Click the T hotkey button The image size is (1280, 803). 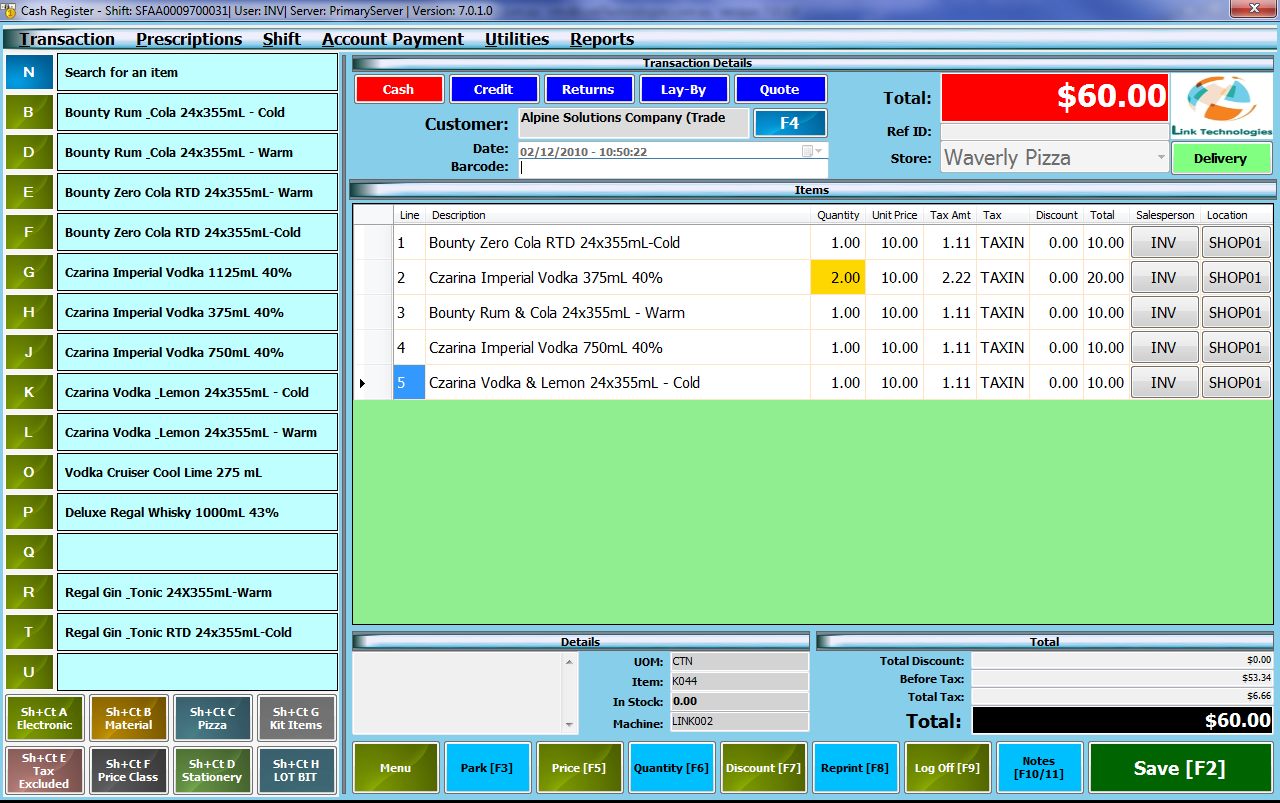[x=29, y=632]
